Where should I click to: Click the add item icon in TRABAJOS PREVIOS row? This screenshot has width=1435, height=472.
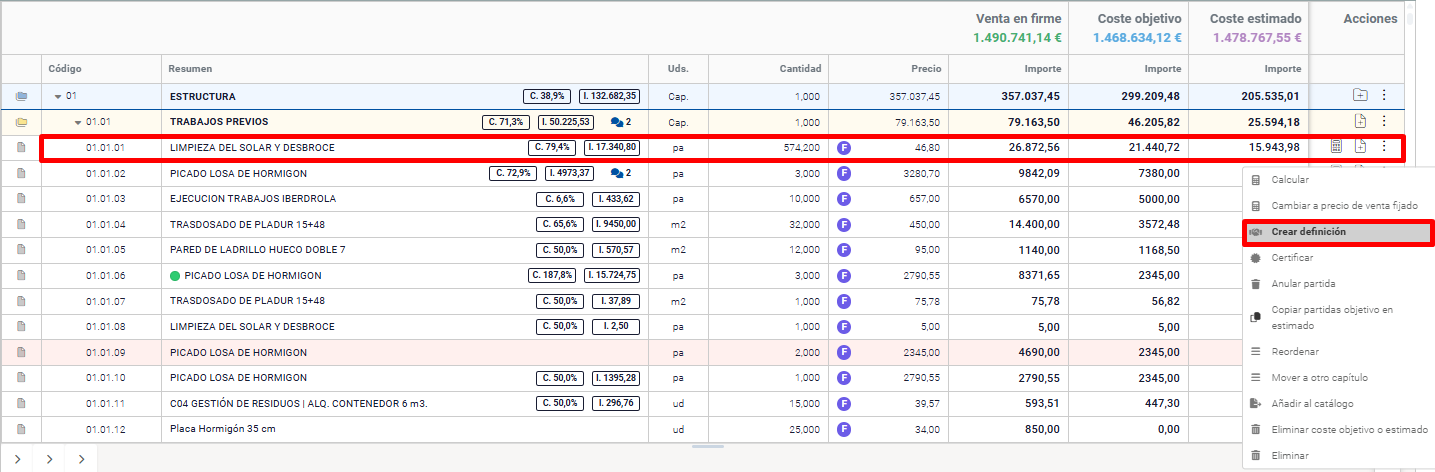click(x=1359, y=122)
